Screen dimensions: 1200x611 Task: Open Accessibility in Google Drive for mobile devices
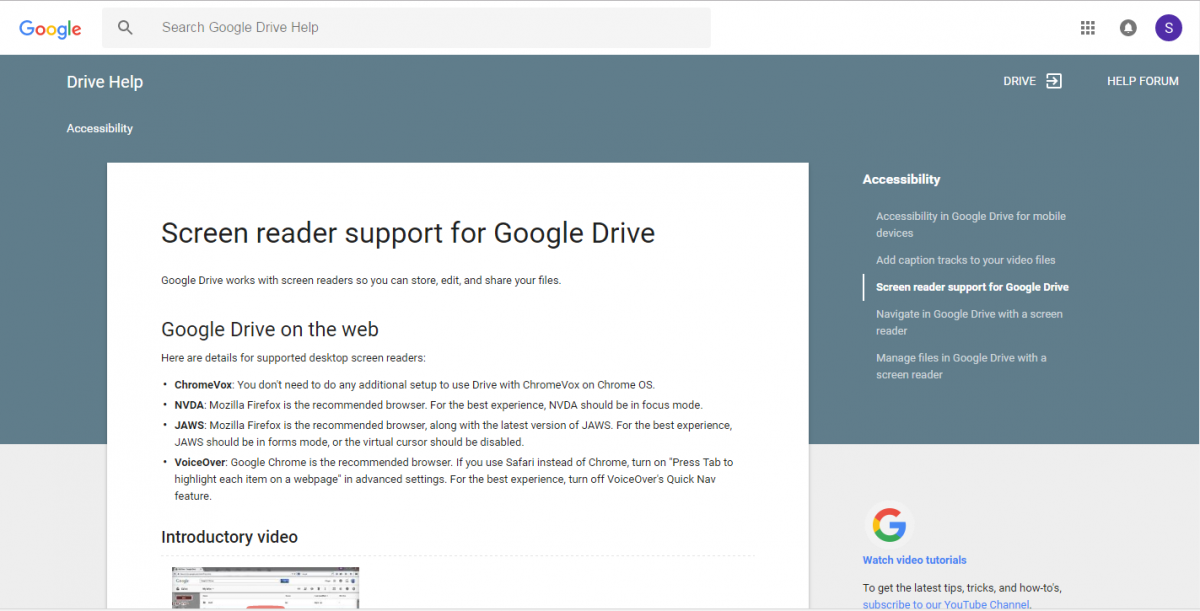[x=970, y=224]
